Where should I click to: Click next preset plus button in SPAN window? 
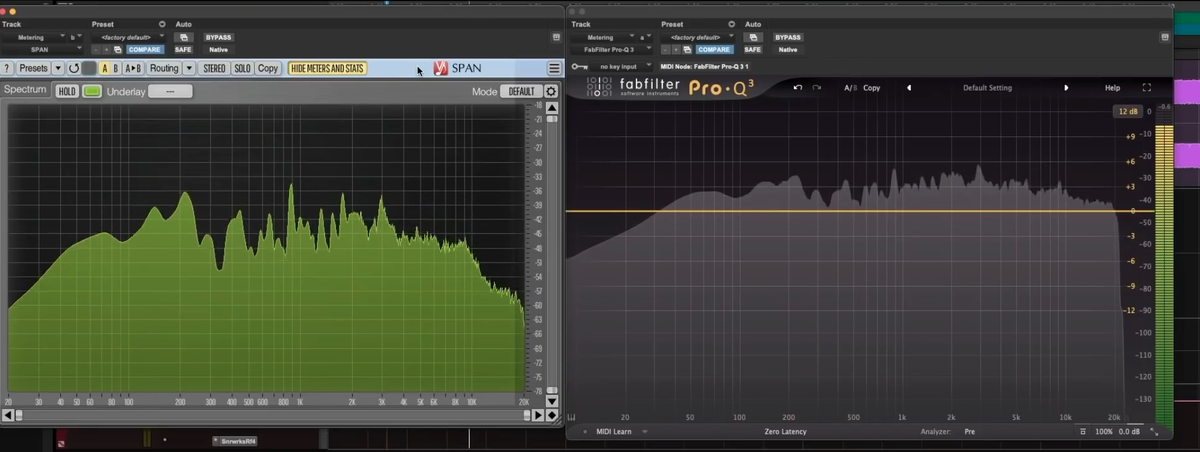pyautogui.click(x=106, y=49)
